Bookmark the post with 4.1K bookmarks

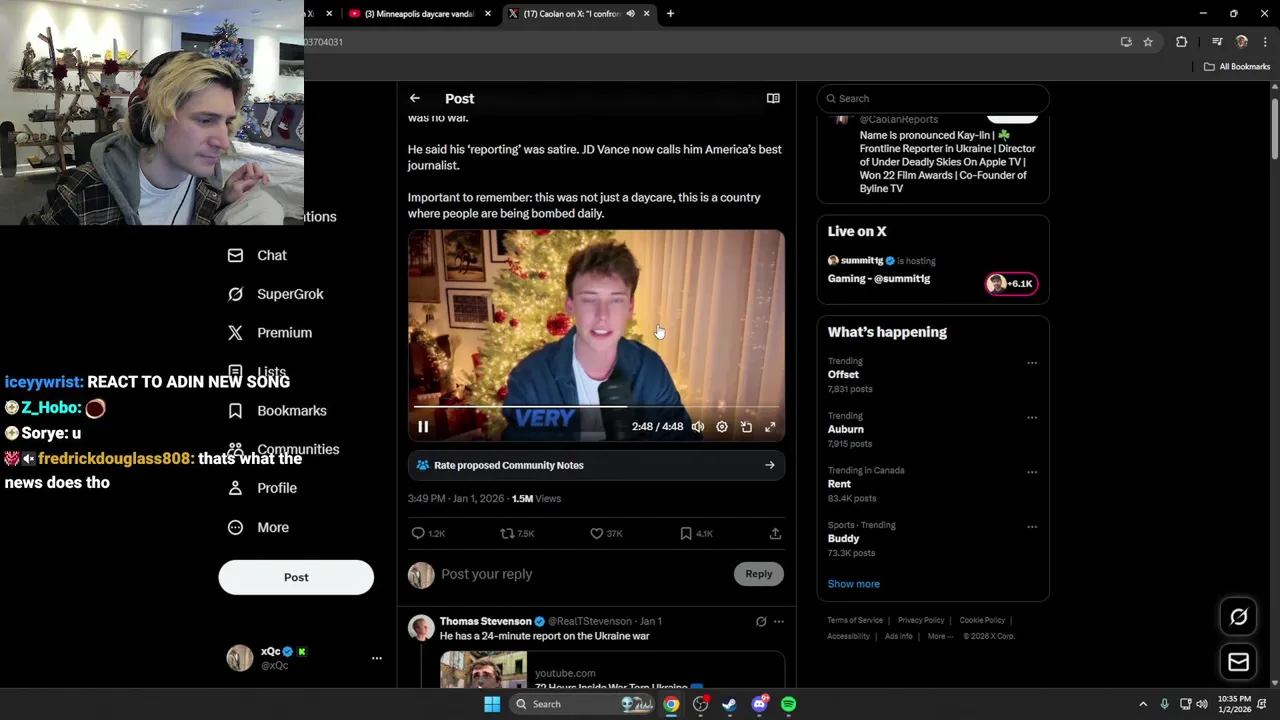[696, 534]
